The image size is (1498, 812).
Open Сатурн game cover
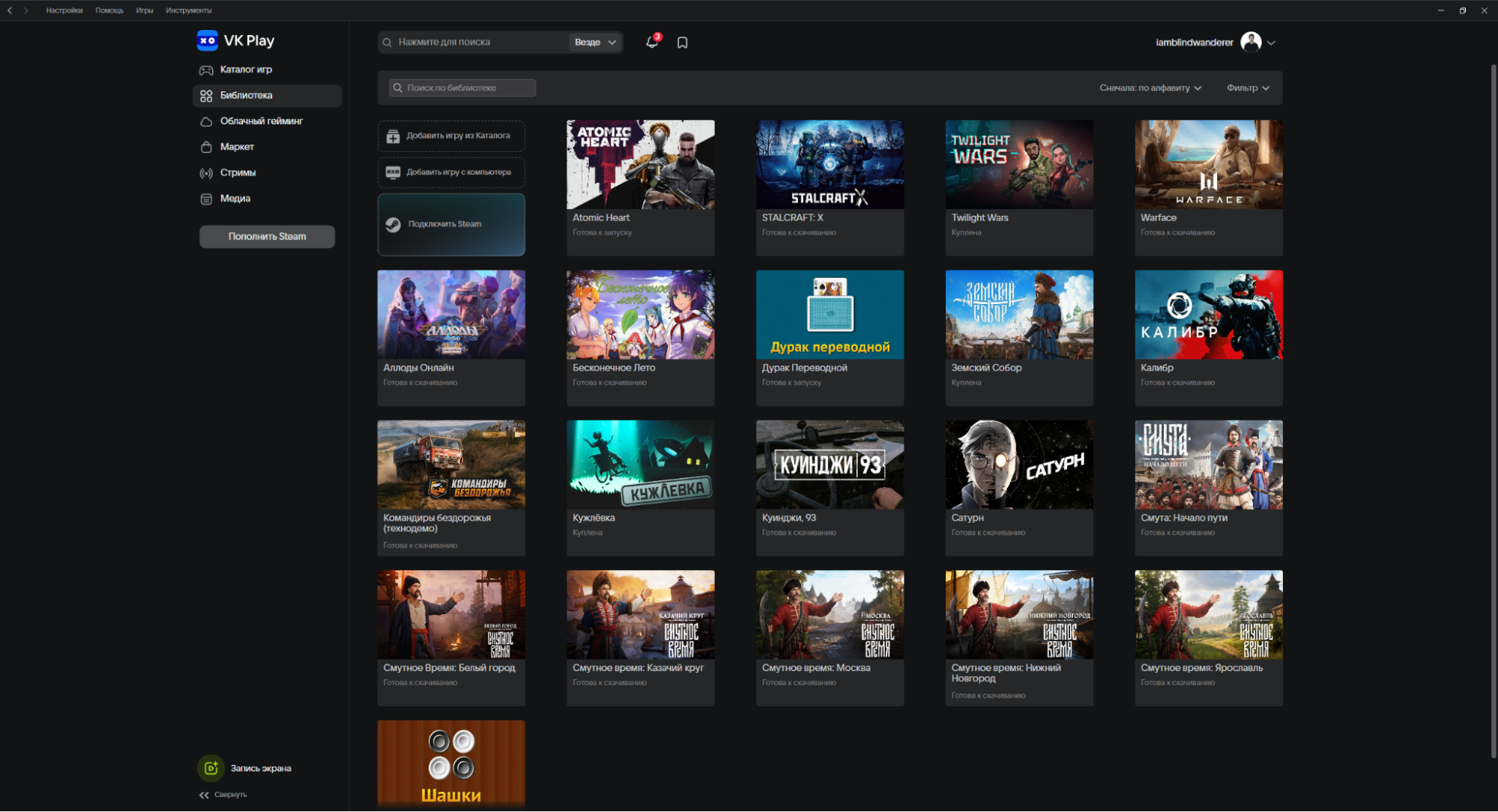(x=1019, y=464)
